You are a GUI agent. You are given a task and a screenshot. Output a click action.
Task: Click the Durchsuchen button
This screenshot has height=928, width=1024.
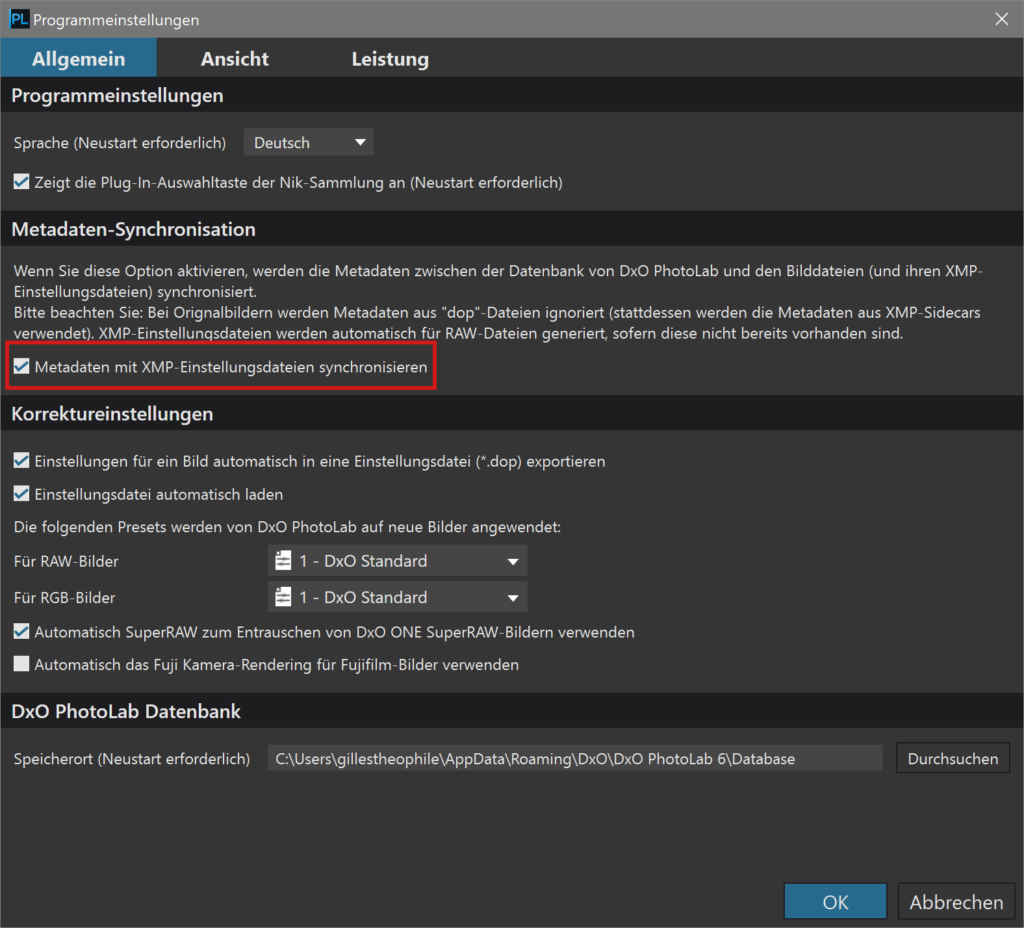point(953,758)
